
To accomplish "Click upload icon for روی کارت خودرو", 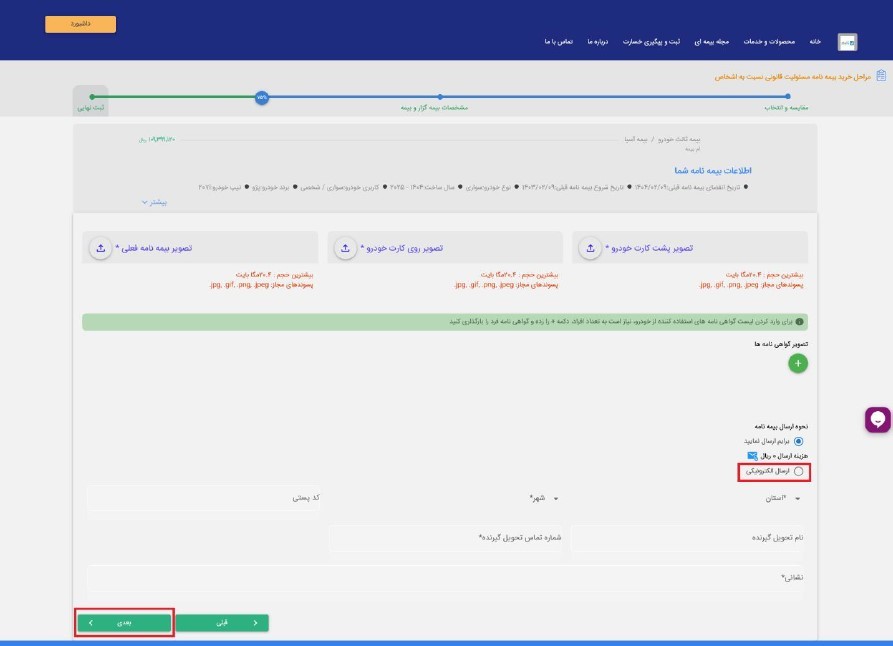I will tap(345, 247).
